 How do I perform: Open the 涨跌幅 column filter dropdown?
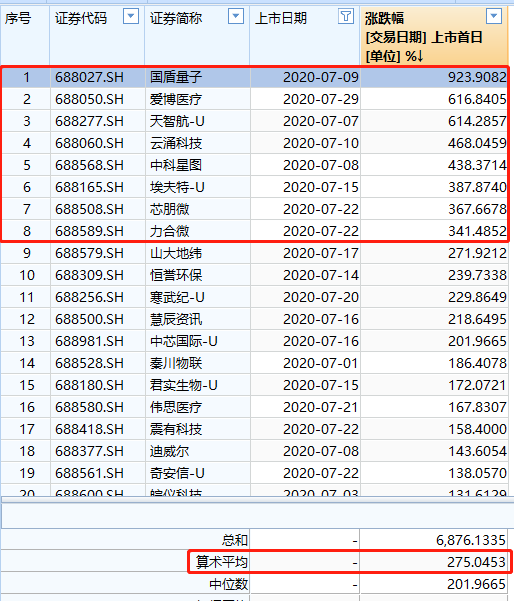point(494,16)
